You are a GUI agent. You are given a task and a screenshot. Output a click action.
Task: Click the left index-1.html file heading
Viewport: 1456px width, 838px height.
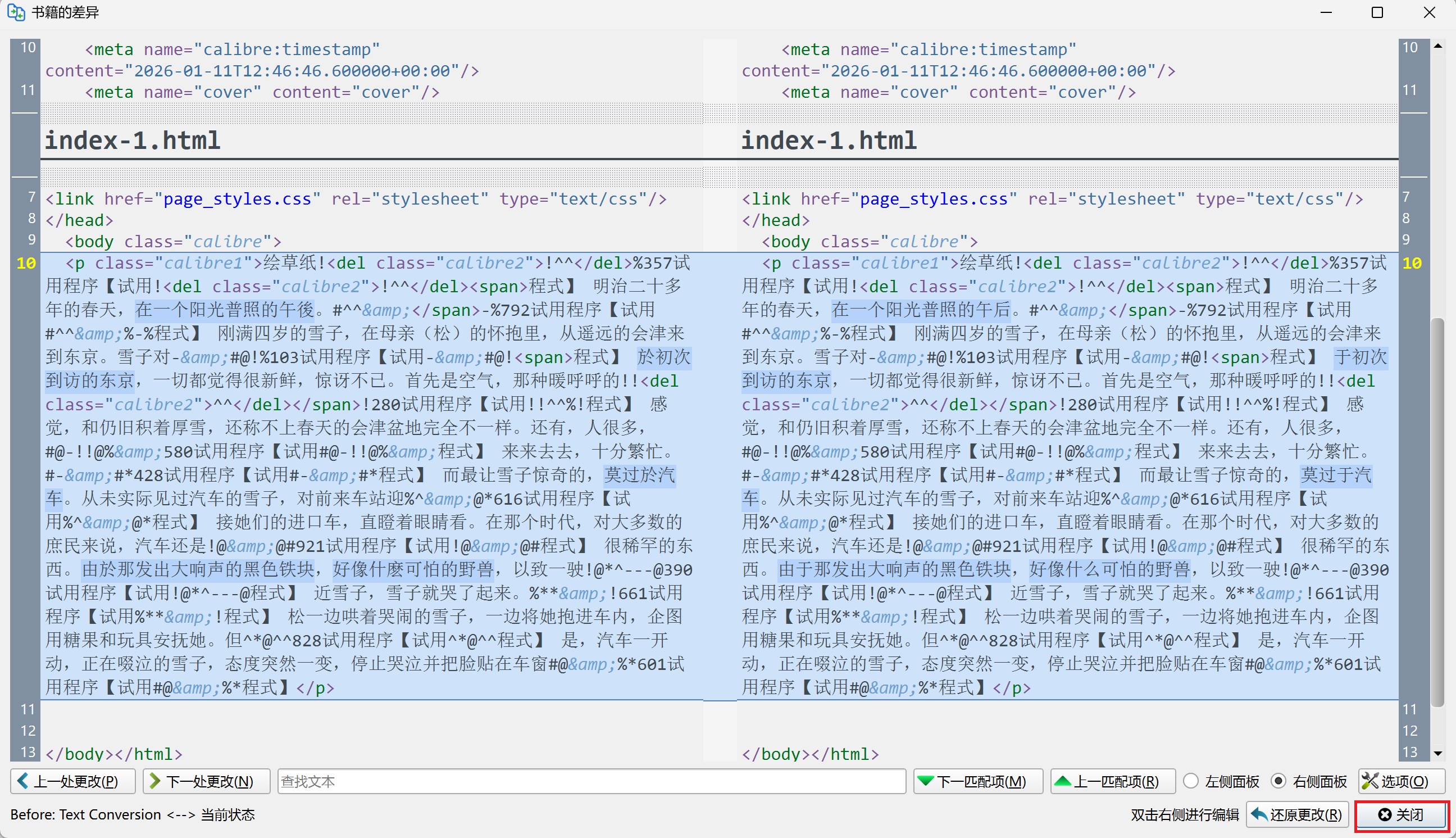132,141
